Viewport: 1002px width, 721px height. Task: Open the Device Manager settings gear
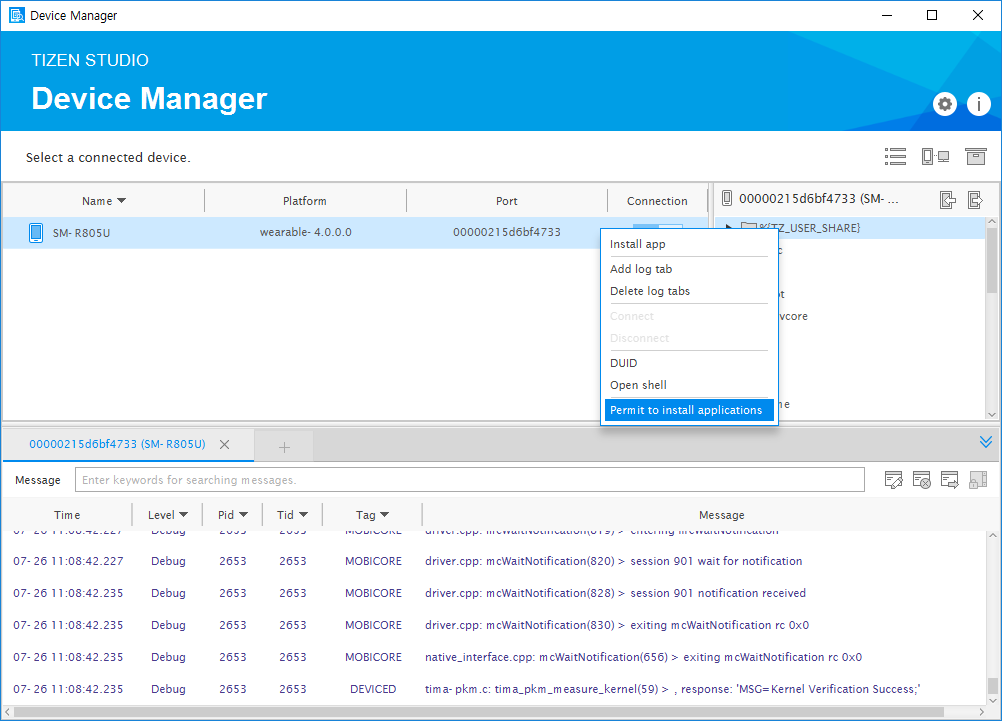944,104
